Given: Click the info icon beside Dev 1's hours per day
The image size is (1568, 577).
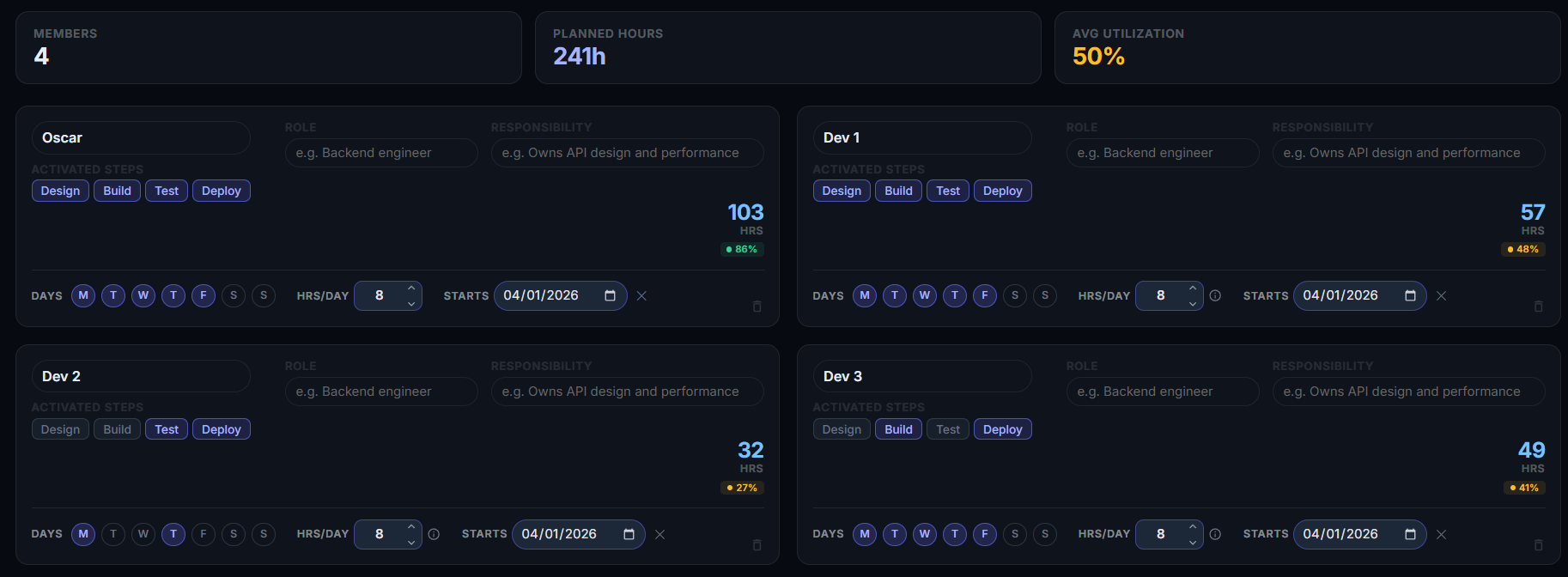Looking at the screenshot, I should 1215,296.
